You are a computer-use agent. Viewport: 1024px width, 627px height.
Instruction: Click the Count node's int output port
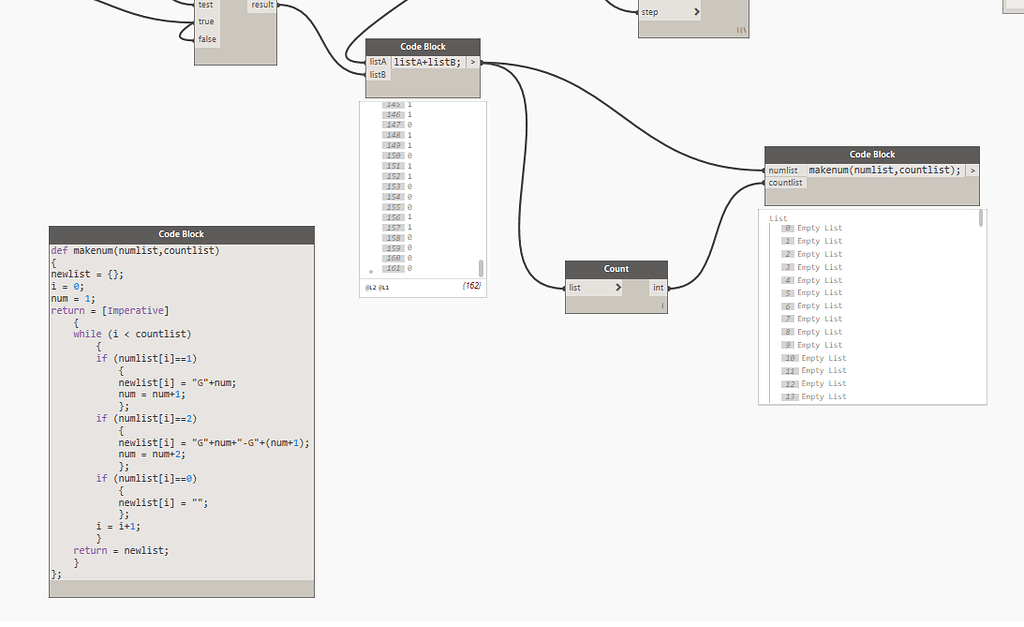coord(657,287)
